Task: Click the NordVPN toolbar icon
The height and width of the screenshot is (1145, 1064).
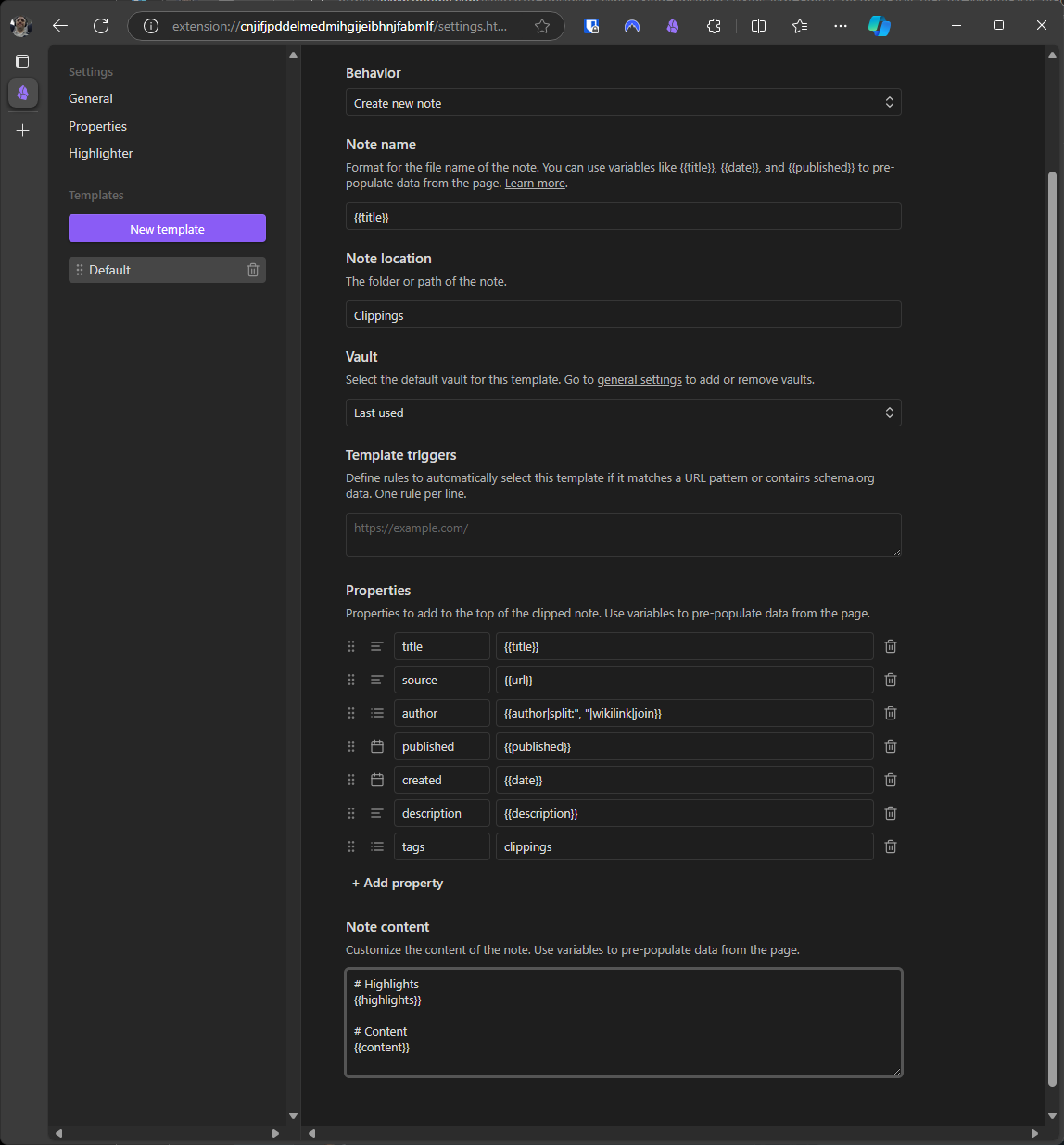Action: point(632,26)
